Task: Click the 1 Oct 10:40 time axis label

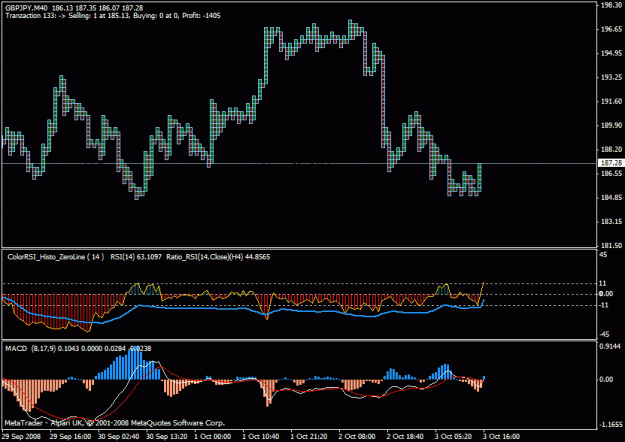Action: point(261,436)
